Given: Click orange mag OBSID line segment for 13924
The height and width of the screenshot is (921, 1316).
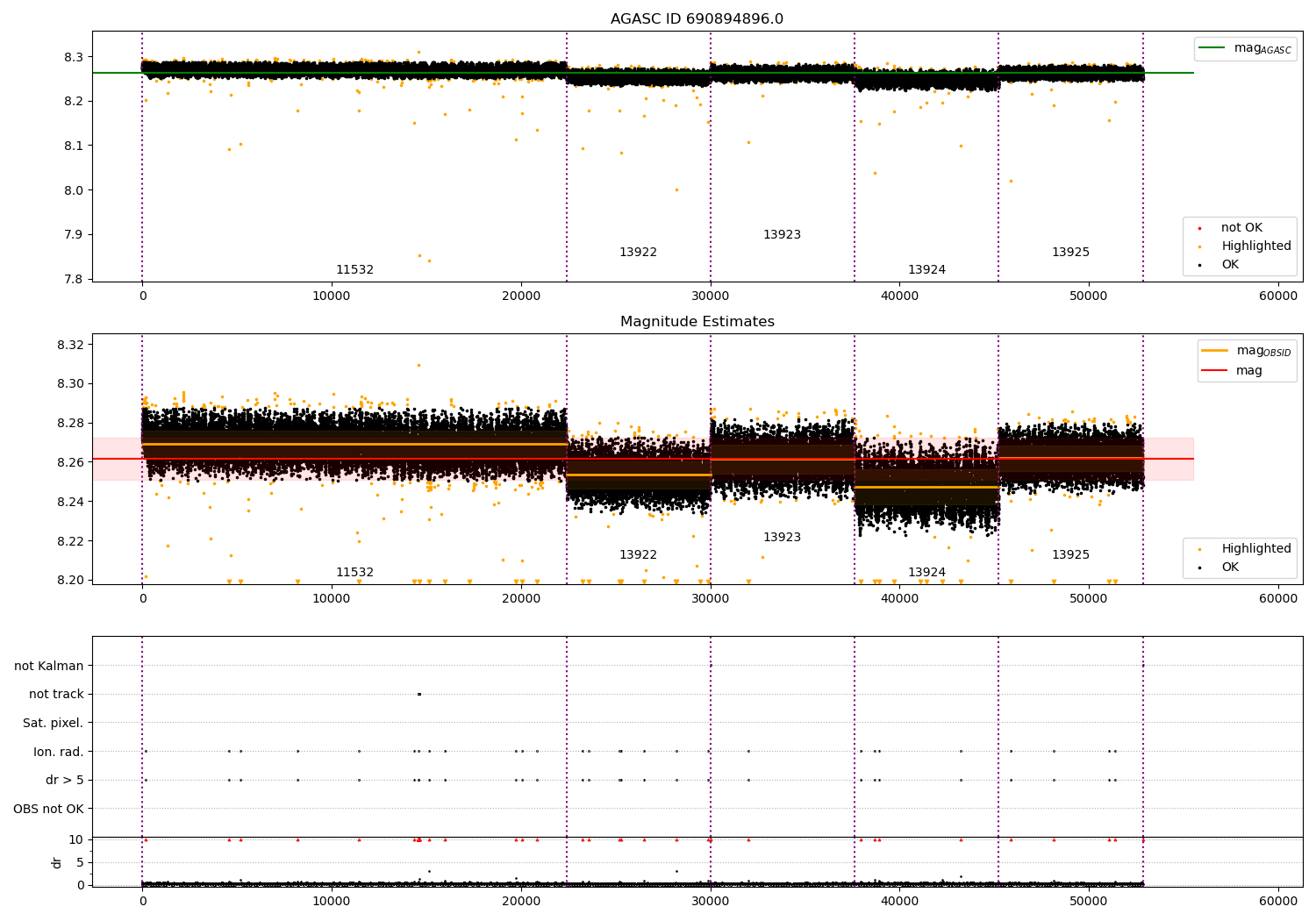Looking at the screenshot, I should coord(926,487).
